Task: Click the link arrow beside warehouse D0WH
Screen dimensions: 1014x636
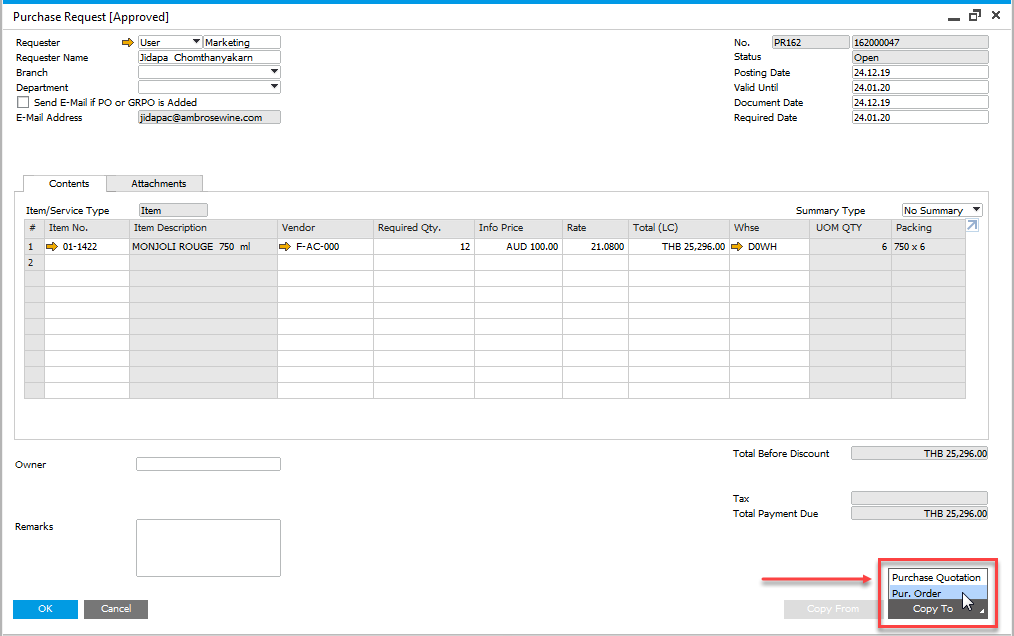Action: 737,247
